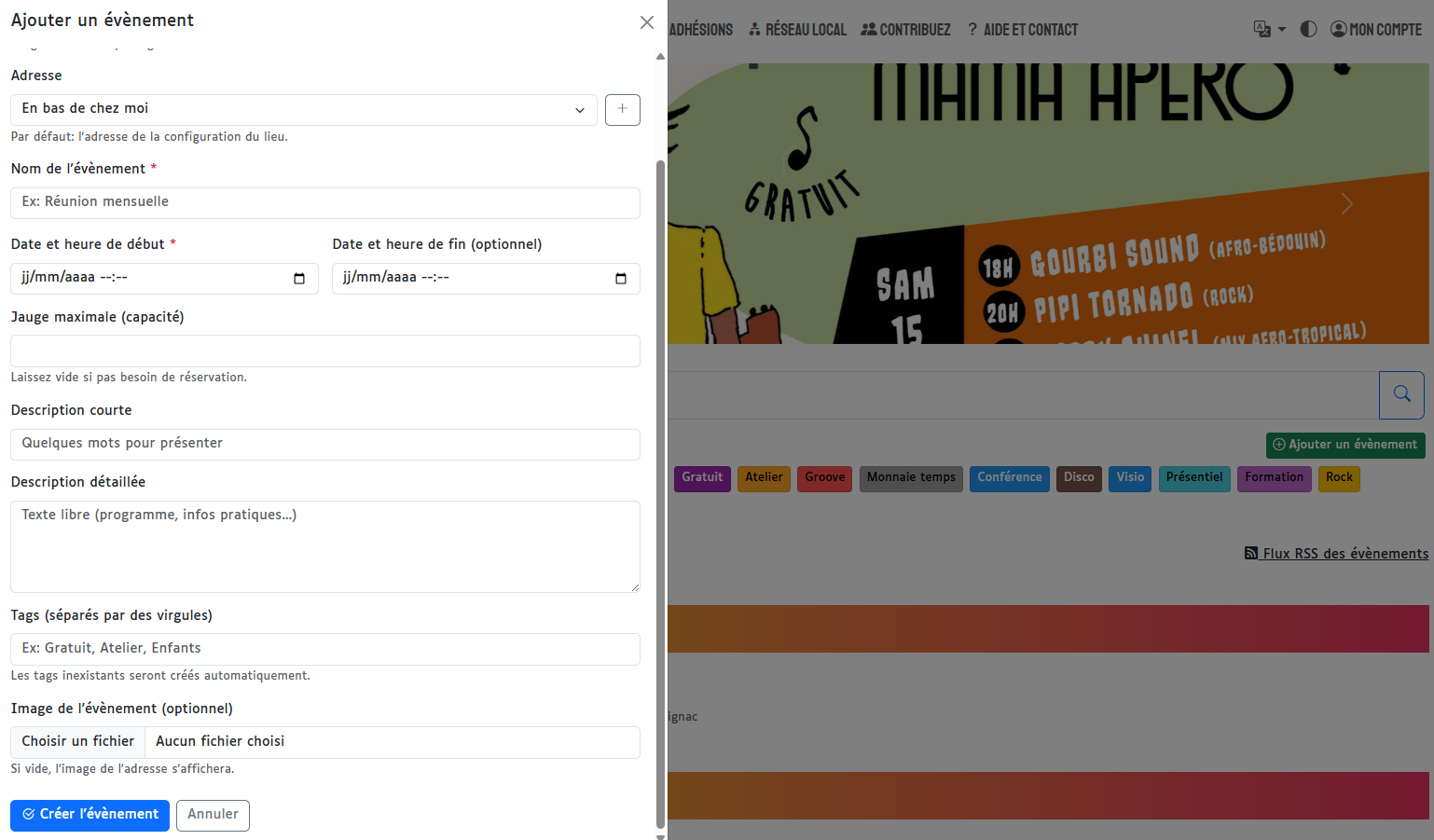Click the green Ajouter un évènement button
The height and width of the screenshot is (840, 1434).
[1344, 445]
